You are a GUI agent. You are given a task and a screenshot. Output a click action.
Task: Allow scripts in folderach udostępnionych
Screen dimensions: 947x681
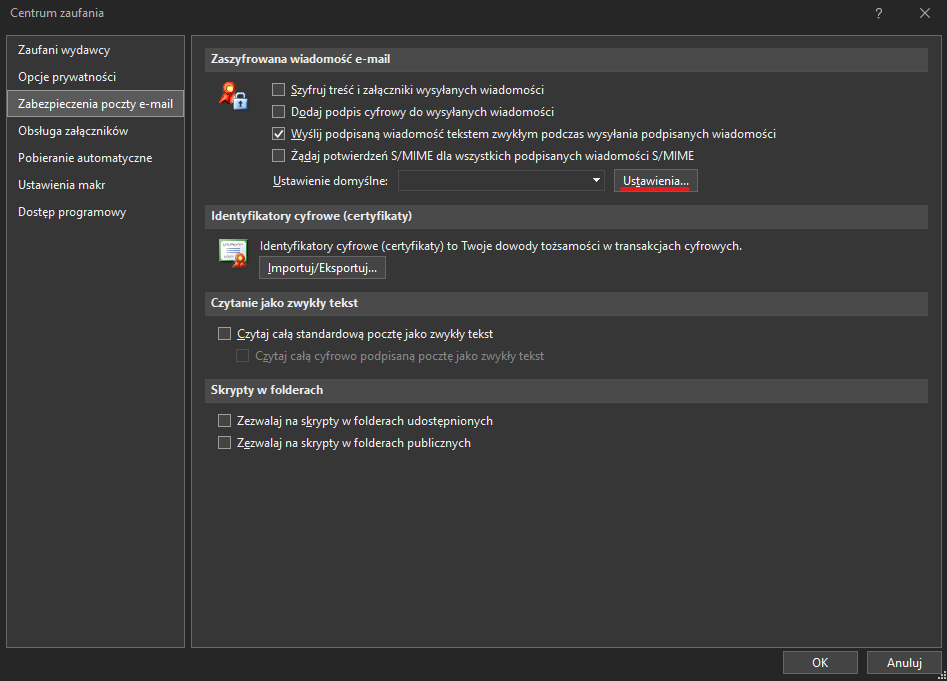pyautogui.click(x=224, y=421)
